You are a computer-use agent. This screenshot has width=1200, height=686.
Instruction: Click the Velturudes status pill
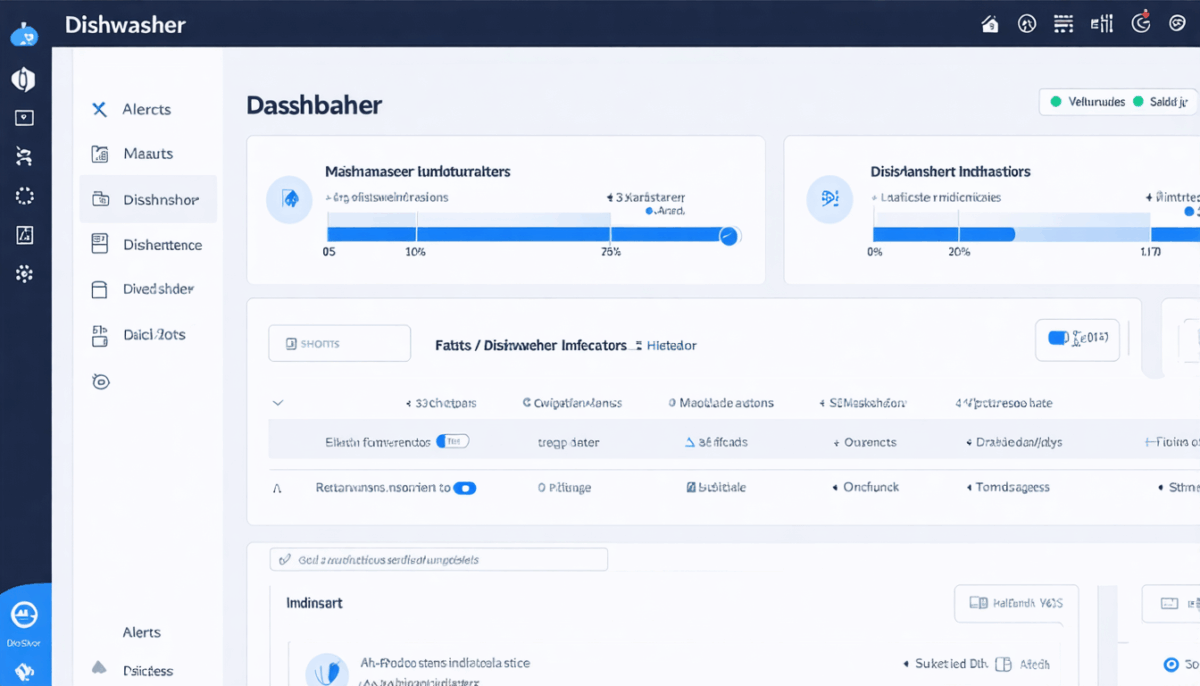coord(1088,102)
